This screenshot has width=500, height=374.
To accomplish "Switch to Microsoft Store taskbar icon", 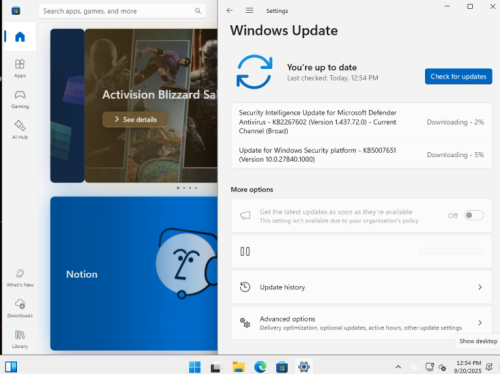I will [x=282, y=367].
